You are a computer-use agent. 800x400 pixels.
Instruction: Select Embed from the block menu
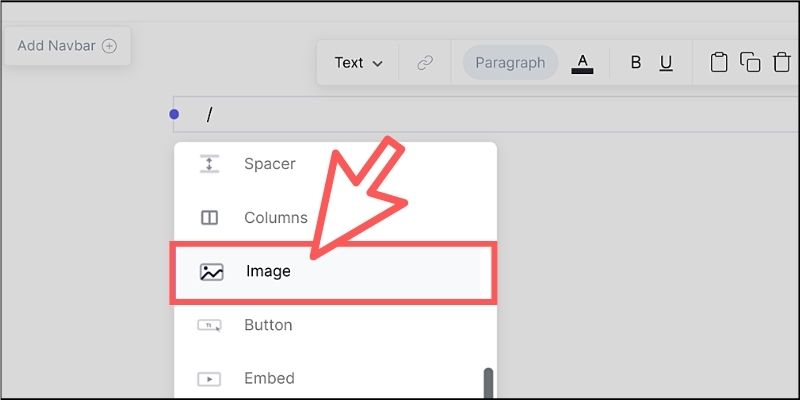tap(269, 379)
